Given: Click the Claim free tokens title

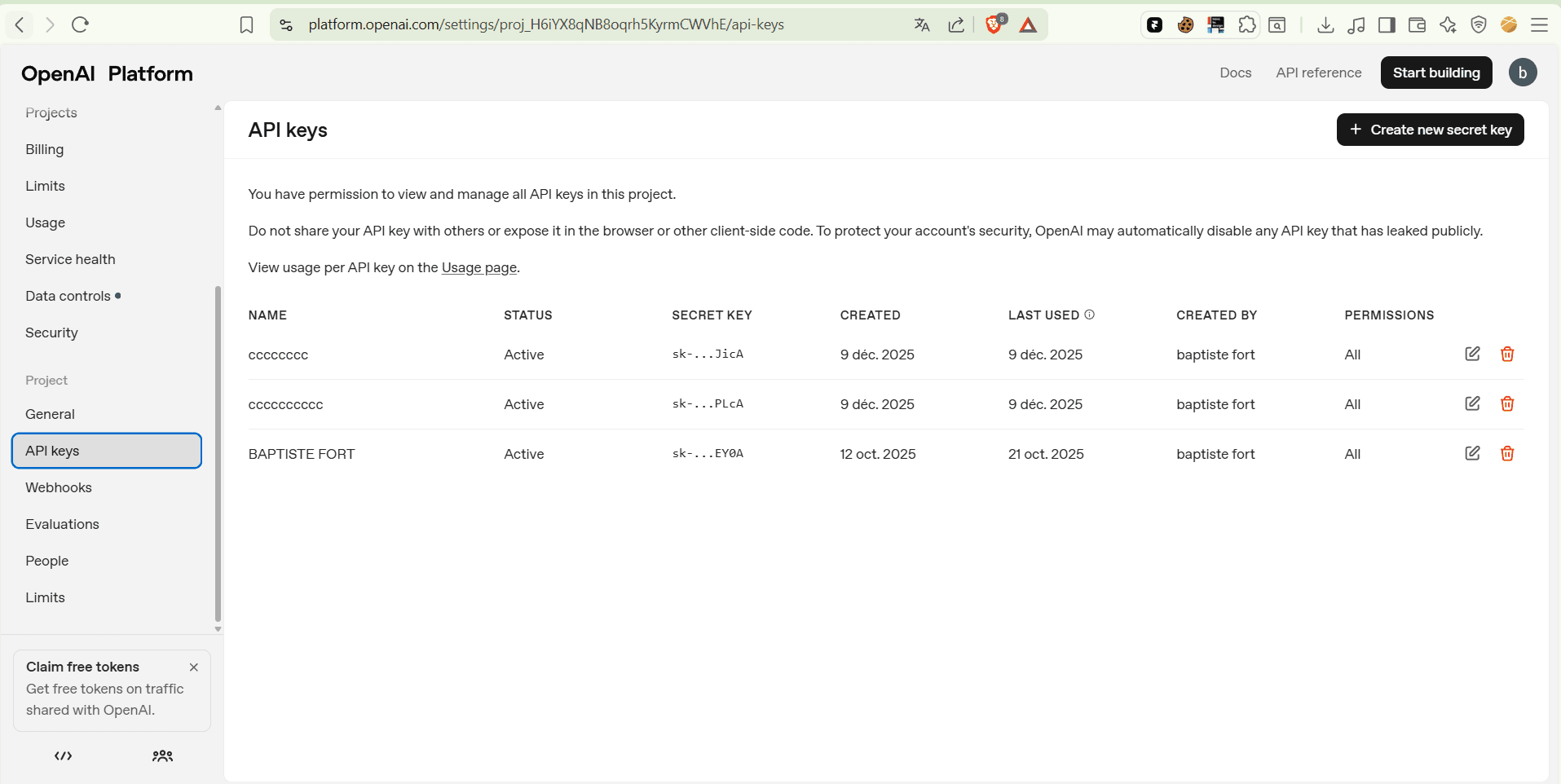Looking at the screenshot, I should [x=82, y=667].
